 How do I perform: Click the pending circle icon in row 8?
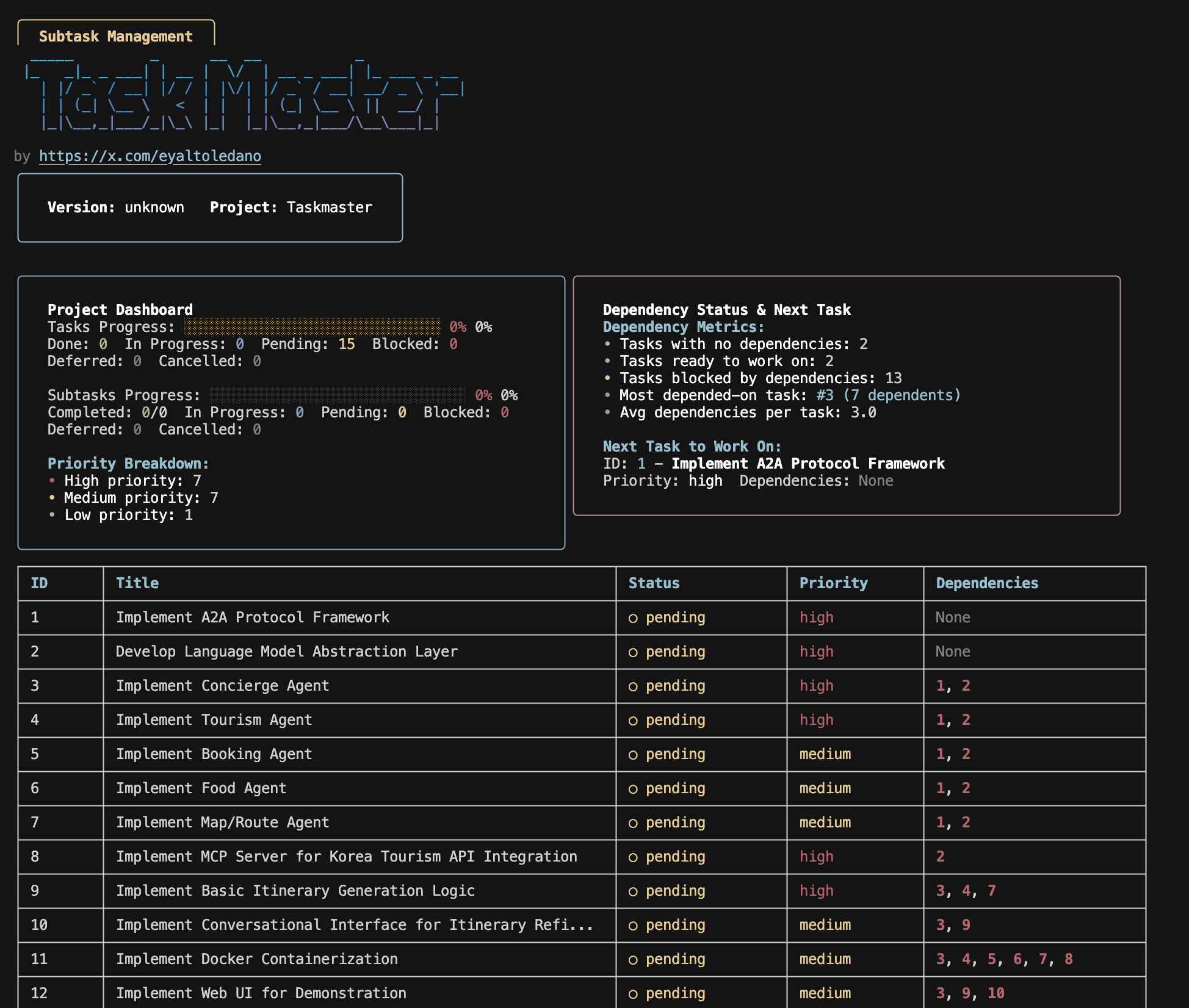(x=633, y=857)
